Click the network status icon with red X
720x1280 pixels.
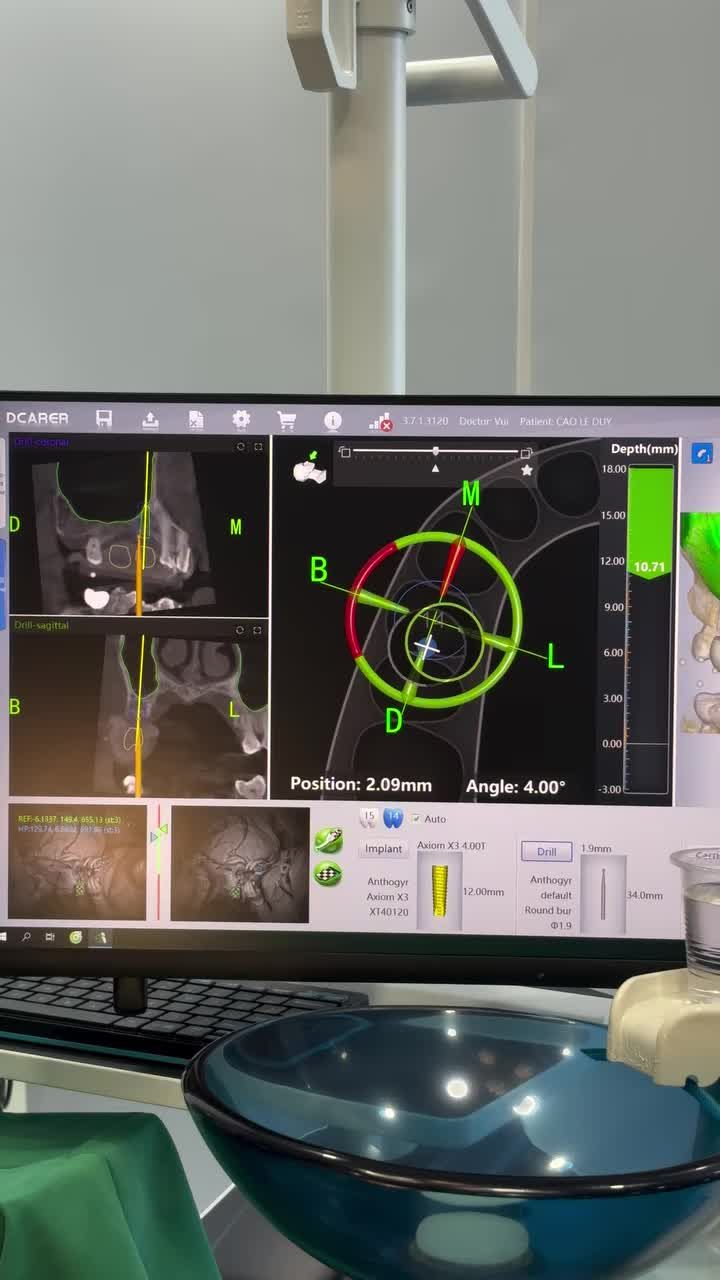coord(380,422)
